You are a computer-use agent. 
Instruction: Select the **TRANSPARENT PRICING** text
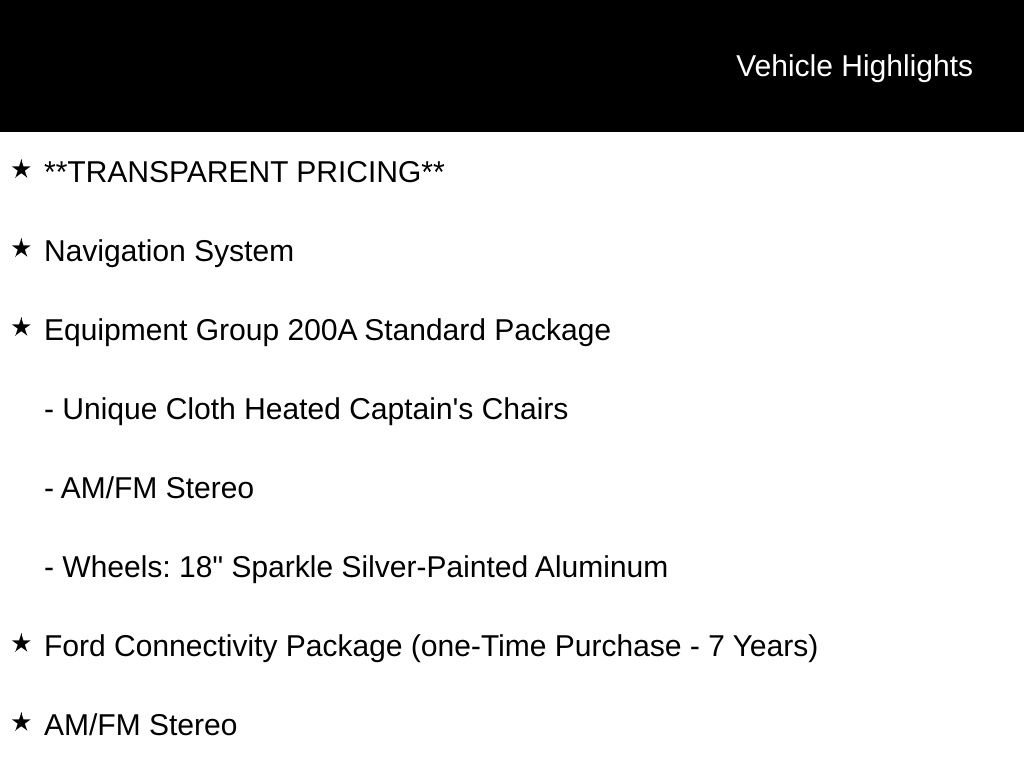244,172
